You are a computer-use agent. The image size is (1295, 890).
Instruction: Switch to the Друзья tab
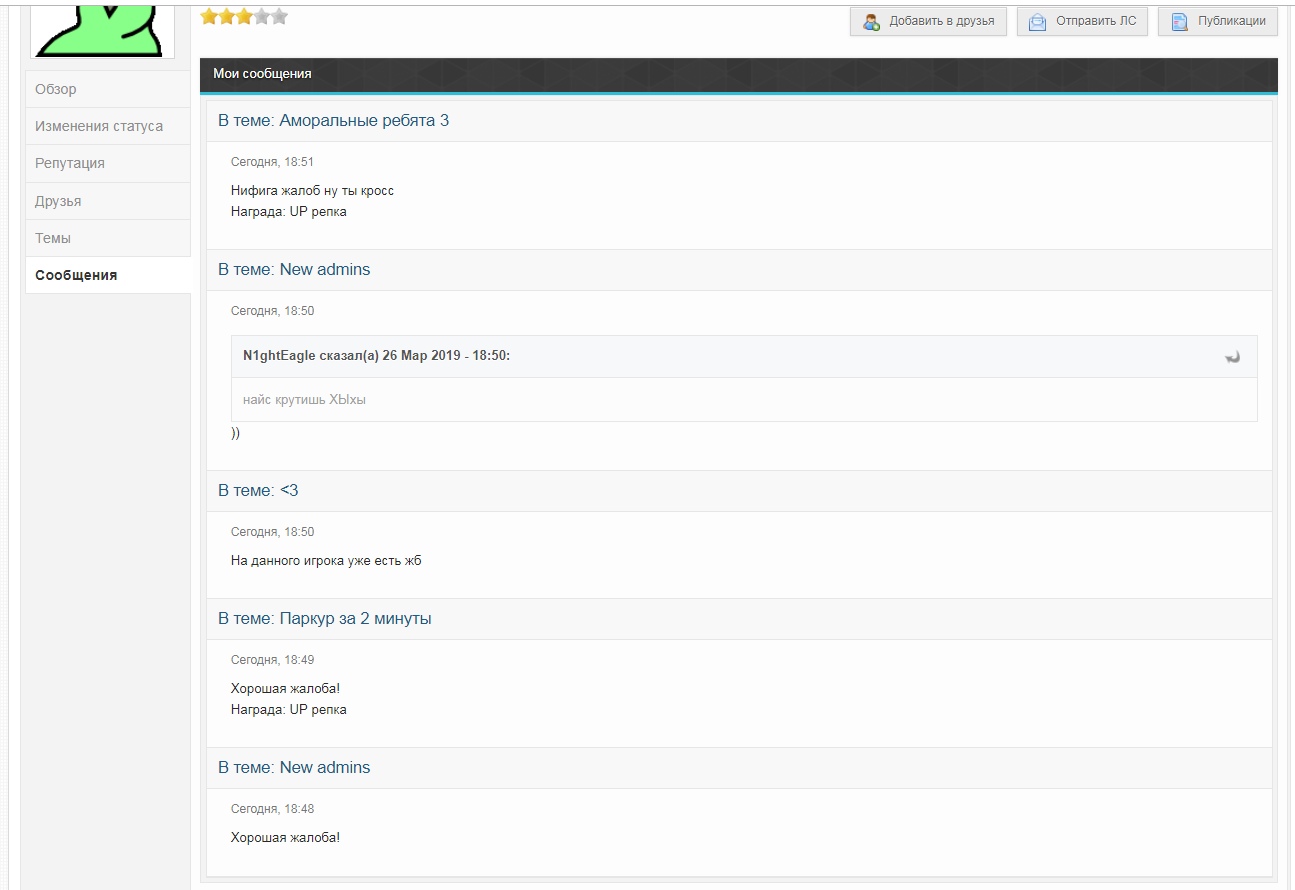[108, 201]
